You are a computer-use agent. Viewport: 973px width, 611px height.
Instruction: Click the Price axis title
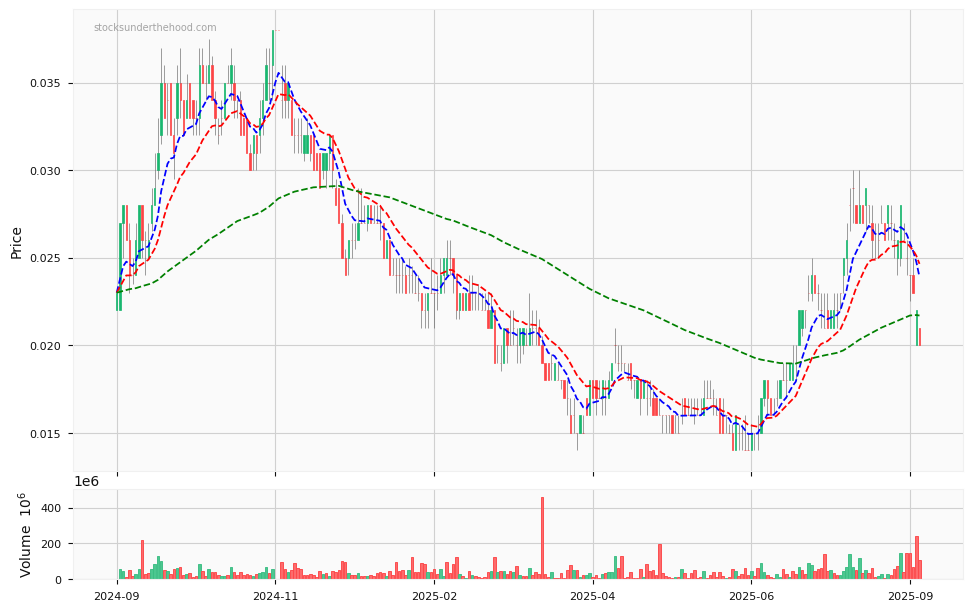point(16,243)
